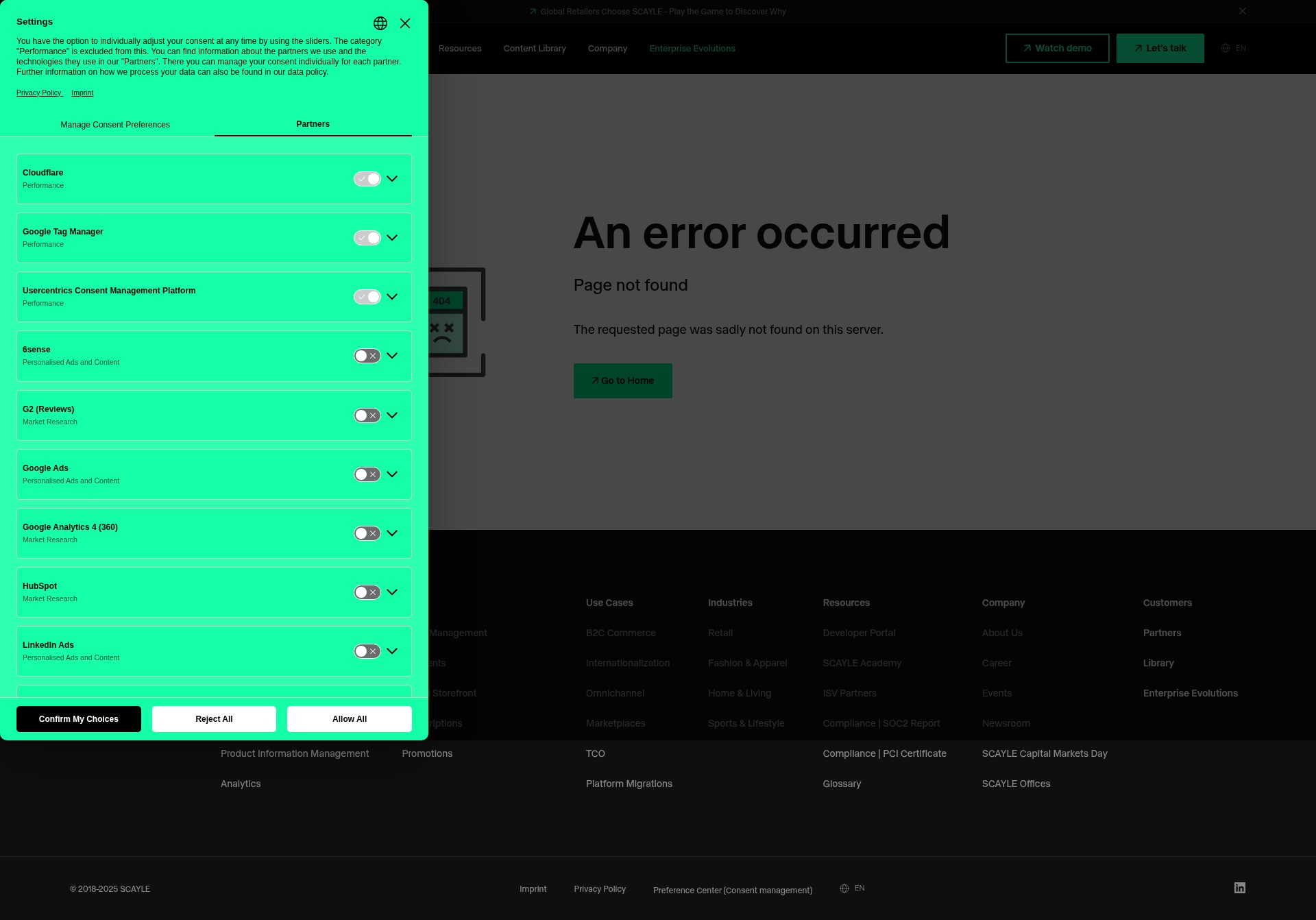This screenshot has width=1316, height=920.
Task: Enable the LinkedIn Ads toggle
Action: point(367,651)
